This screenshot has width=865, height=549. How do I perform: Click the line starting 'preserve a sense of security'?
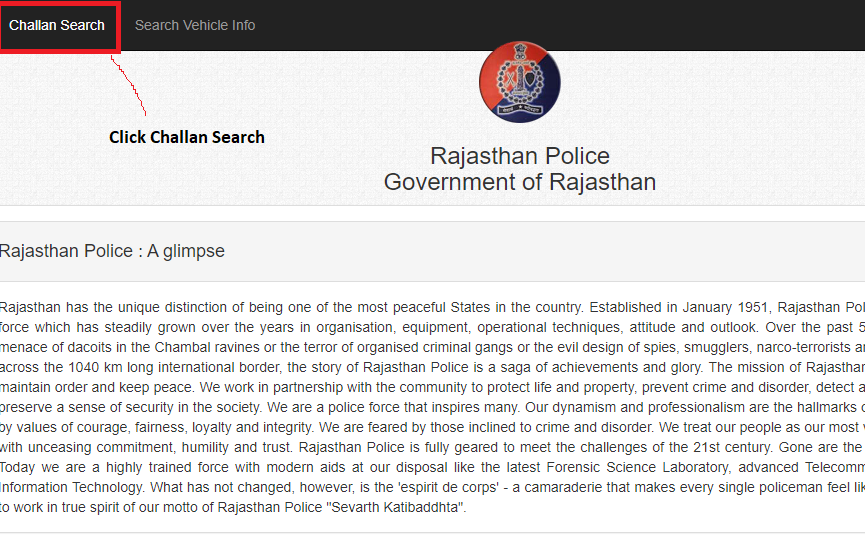tap(432, 408)
